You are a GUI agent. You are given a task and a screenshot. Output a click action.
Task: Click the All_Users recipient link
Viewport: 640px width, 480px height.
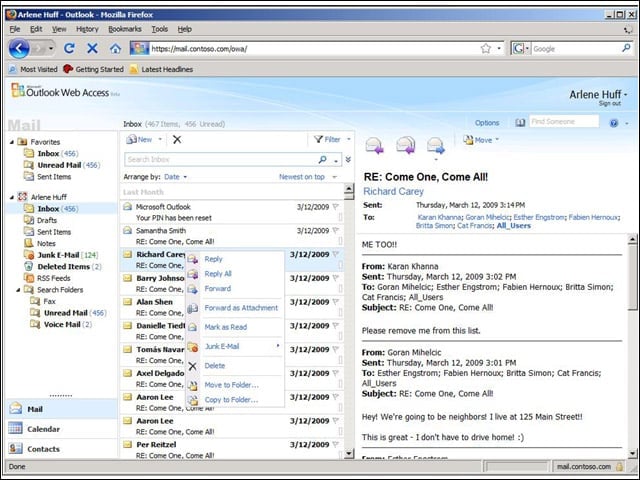pyautogui.click(x=513, y=225)
